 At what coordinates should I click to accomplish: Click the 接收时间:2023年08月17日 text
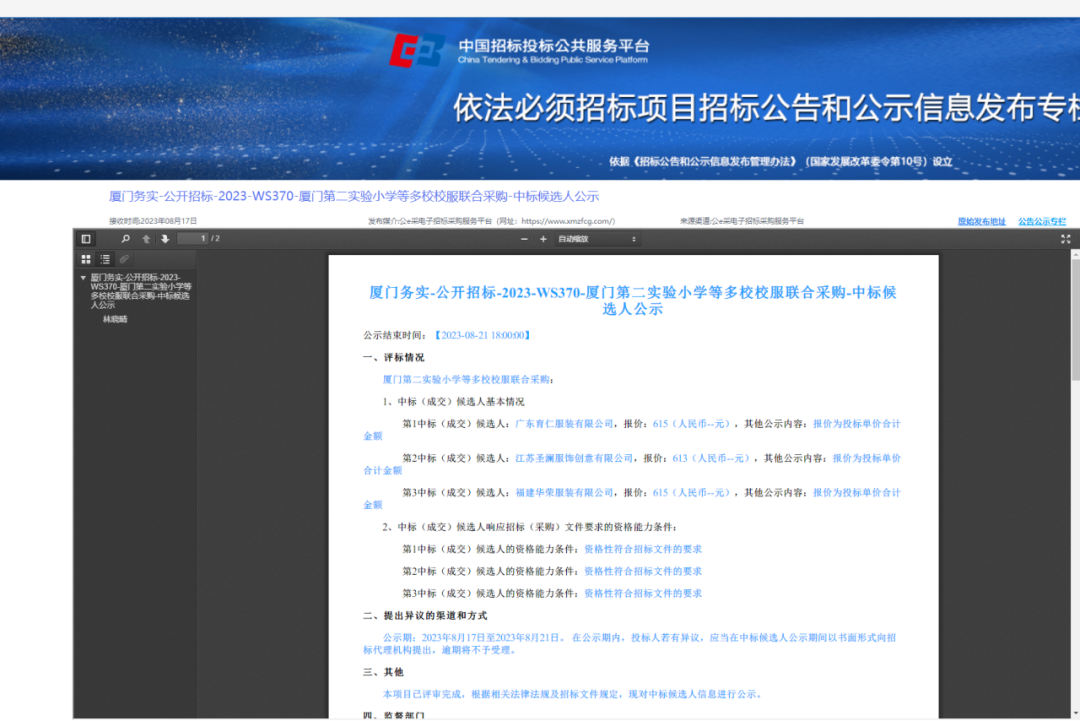tap(153, 221)
